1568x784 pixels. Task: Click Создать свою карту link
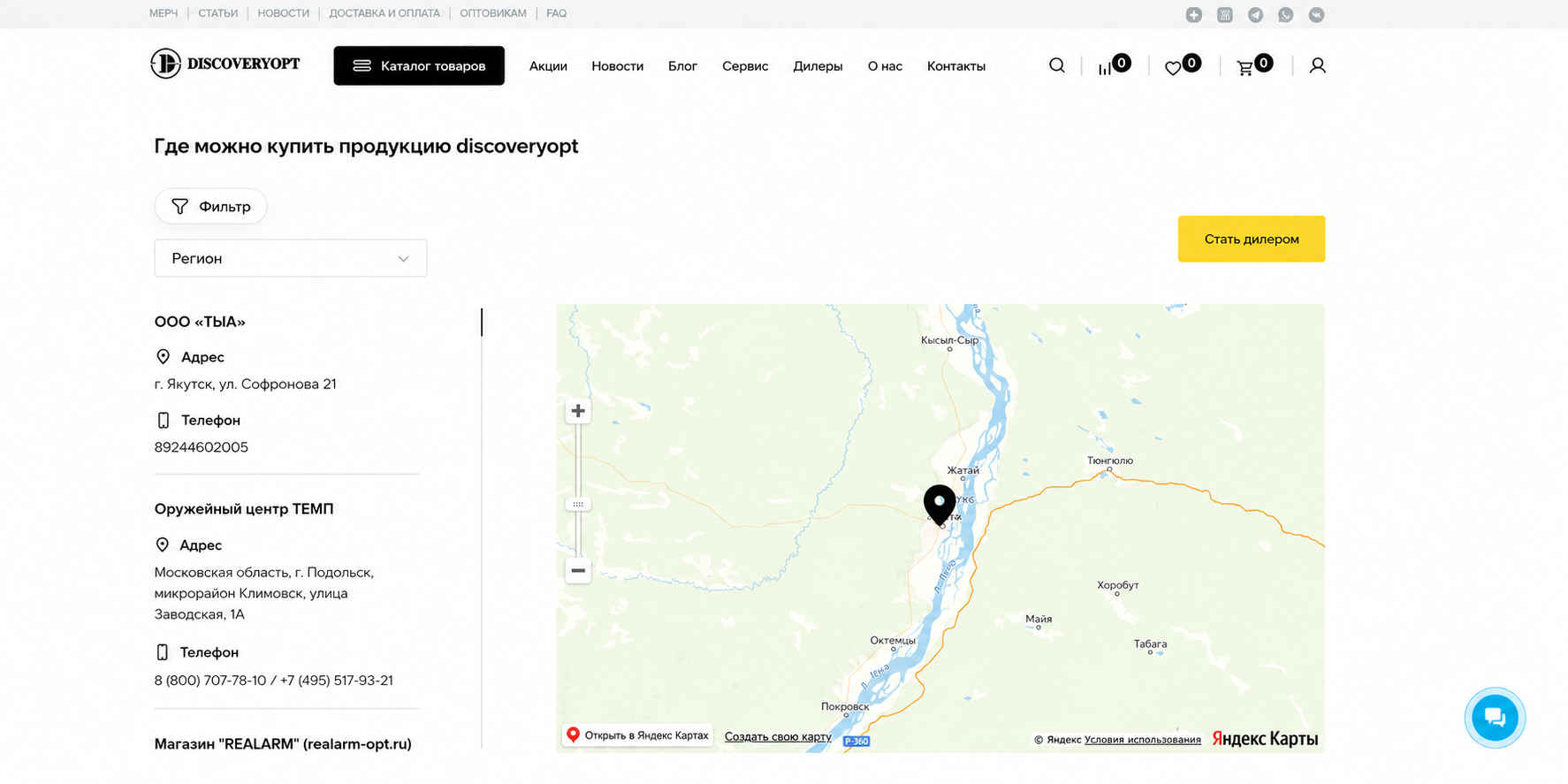point(778,736)
